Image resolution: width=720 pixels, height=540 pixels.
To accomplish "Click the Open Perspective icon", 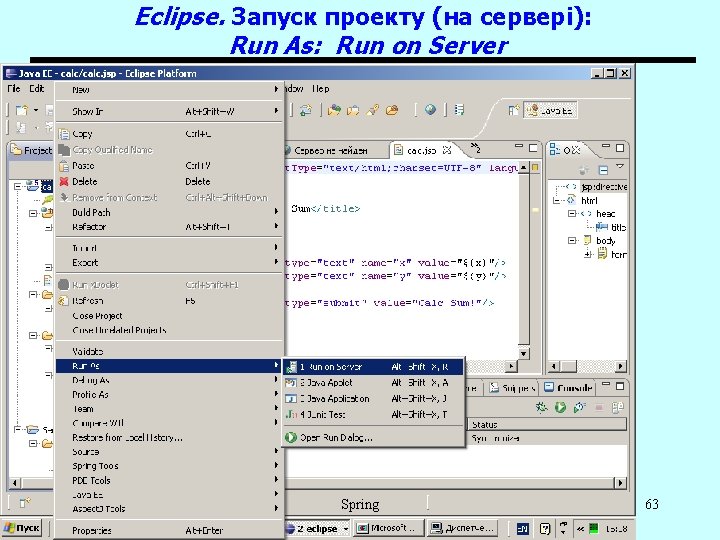I will (513, 110).
